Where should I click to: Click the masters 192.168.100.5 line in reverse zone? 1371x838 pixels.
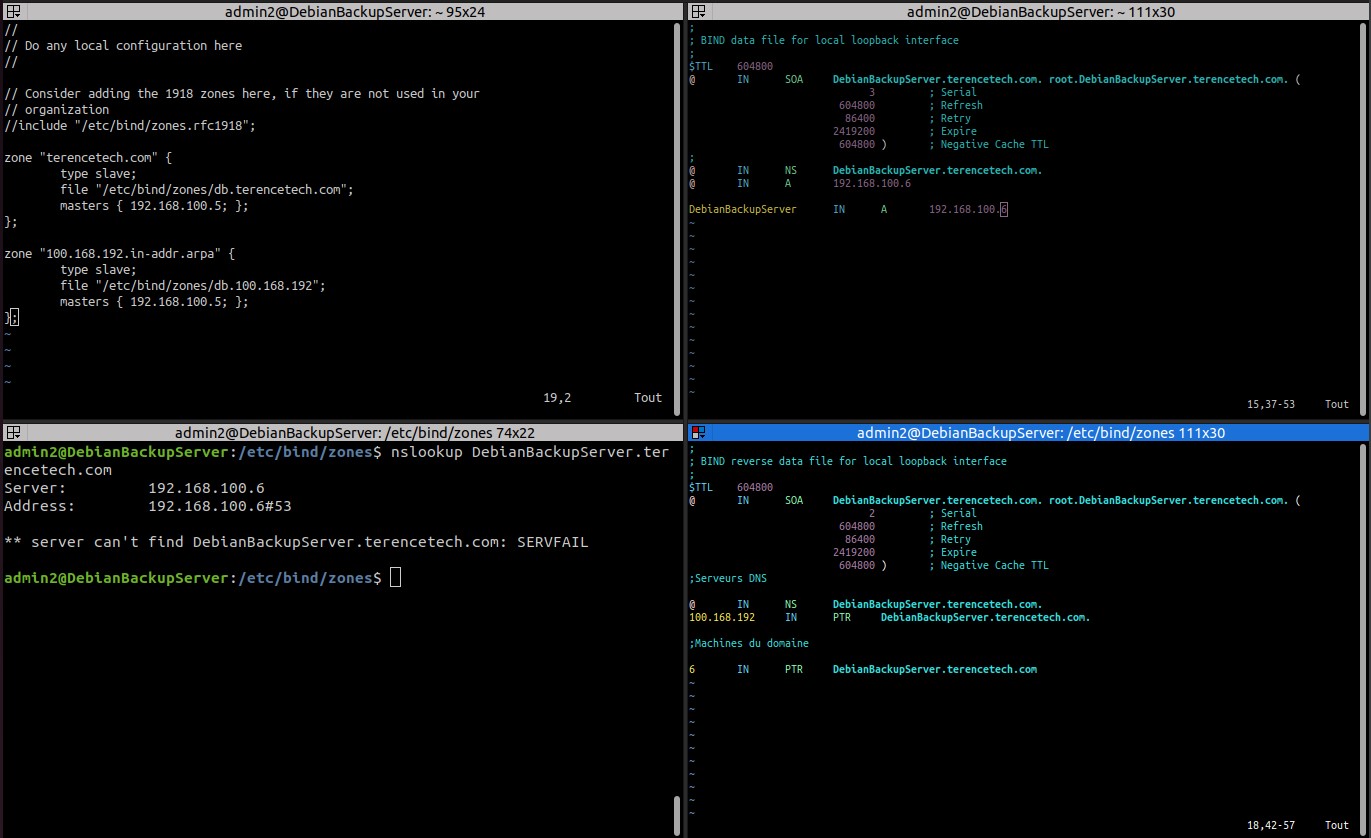pyautogui.click(x=154, y=301)
